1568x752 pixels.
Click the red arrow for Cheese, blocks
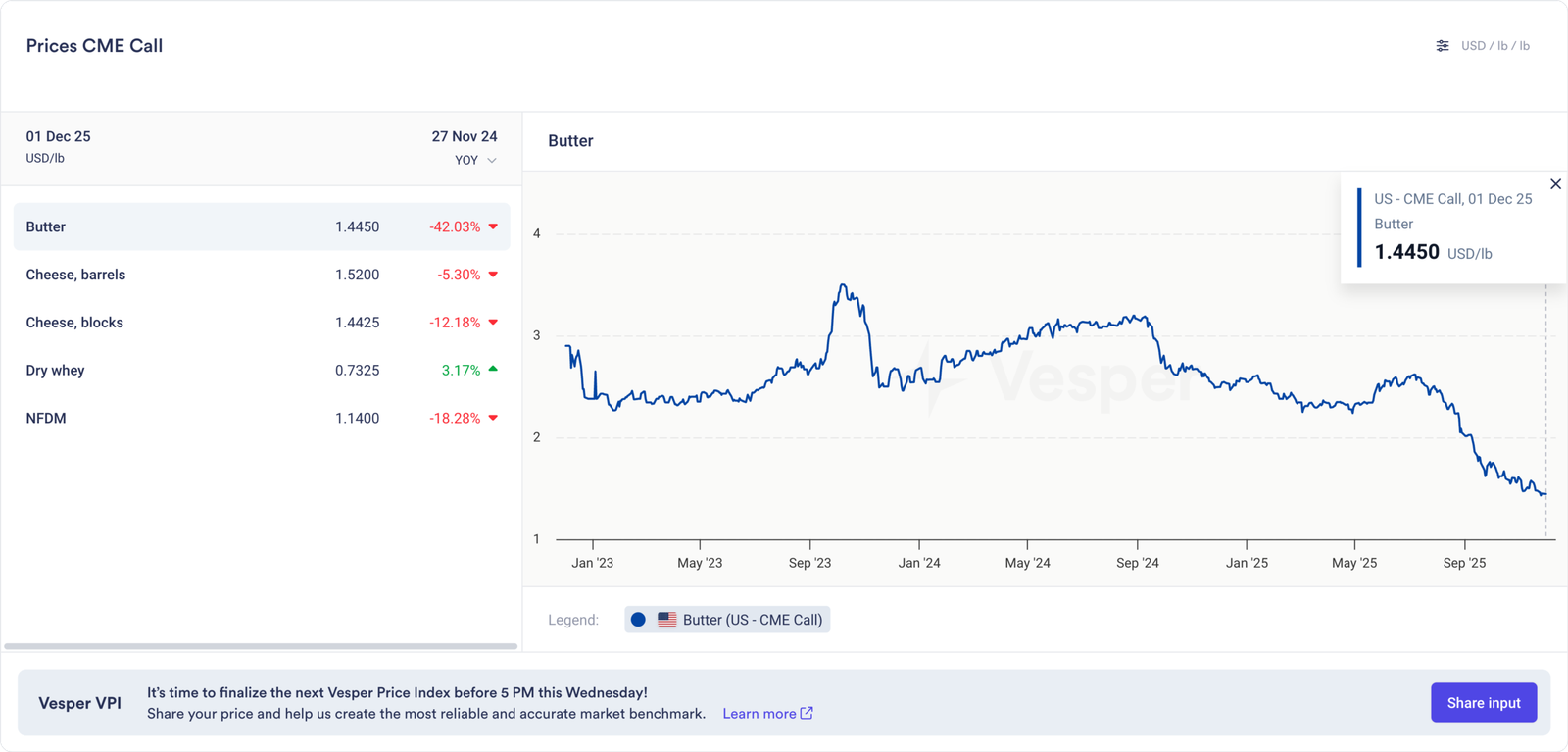pyautogui.click(x=493, y=323)
